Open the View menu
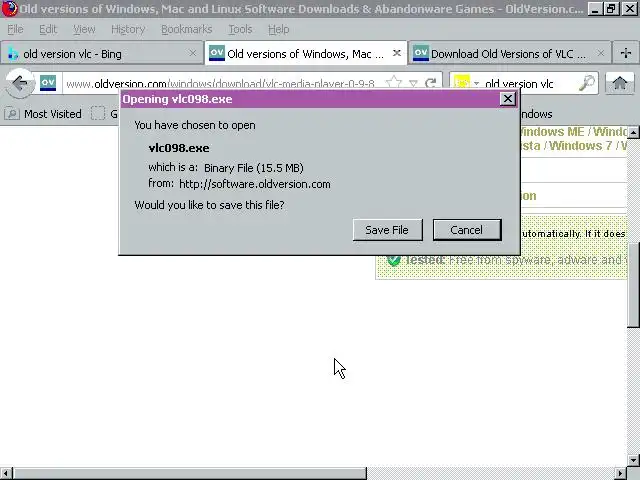The image size is (640, 480). pos(84,29)
